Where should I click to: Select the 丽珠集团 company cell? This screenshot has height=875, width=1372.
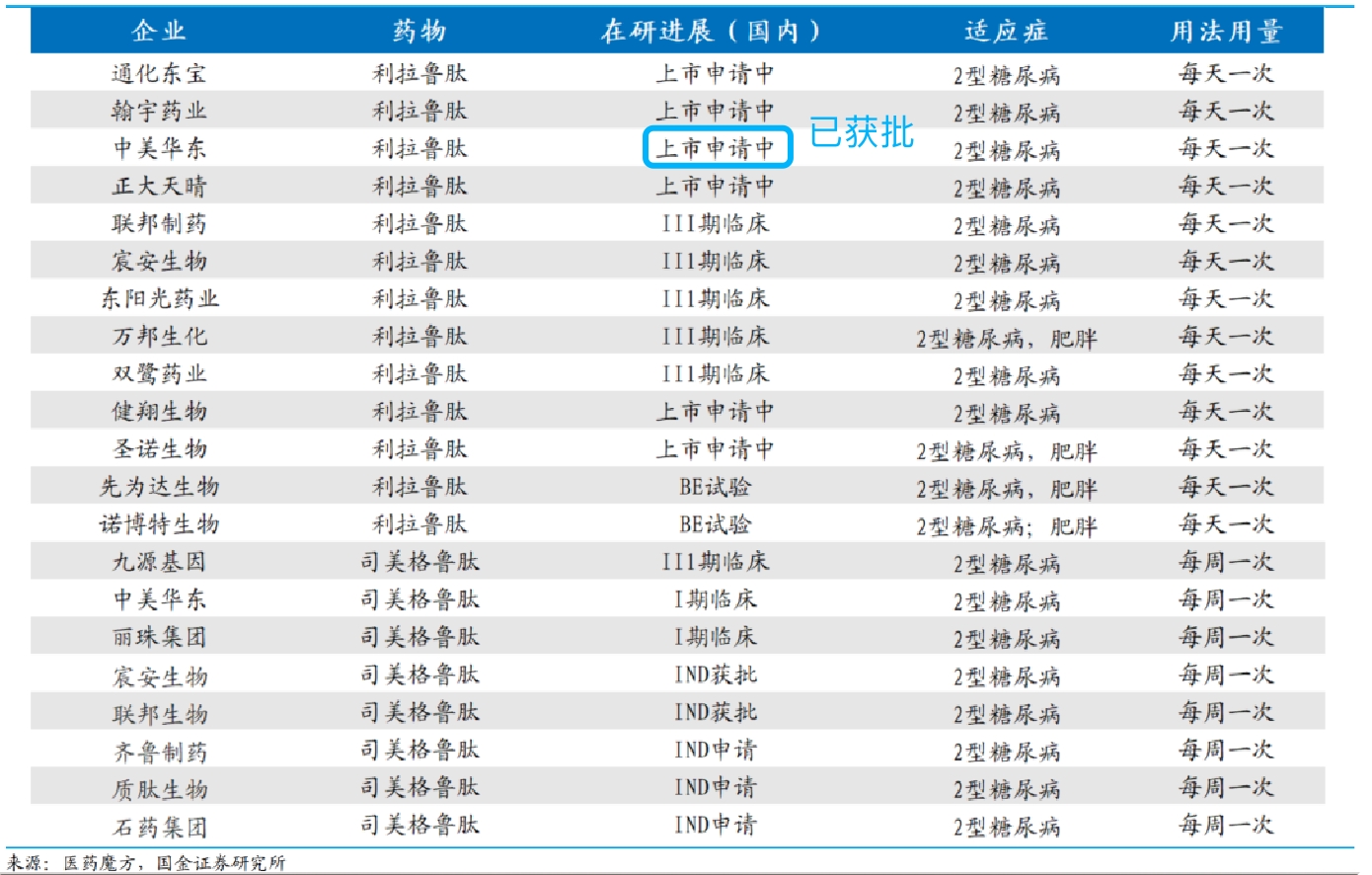point(159,637)
